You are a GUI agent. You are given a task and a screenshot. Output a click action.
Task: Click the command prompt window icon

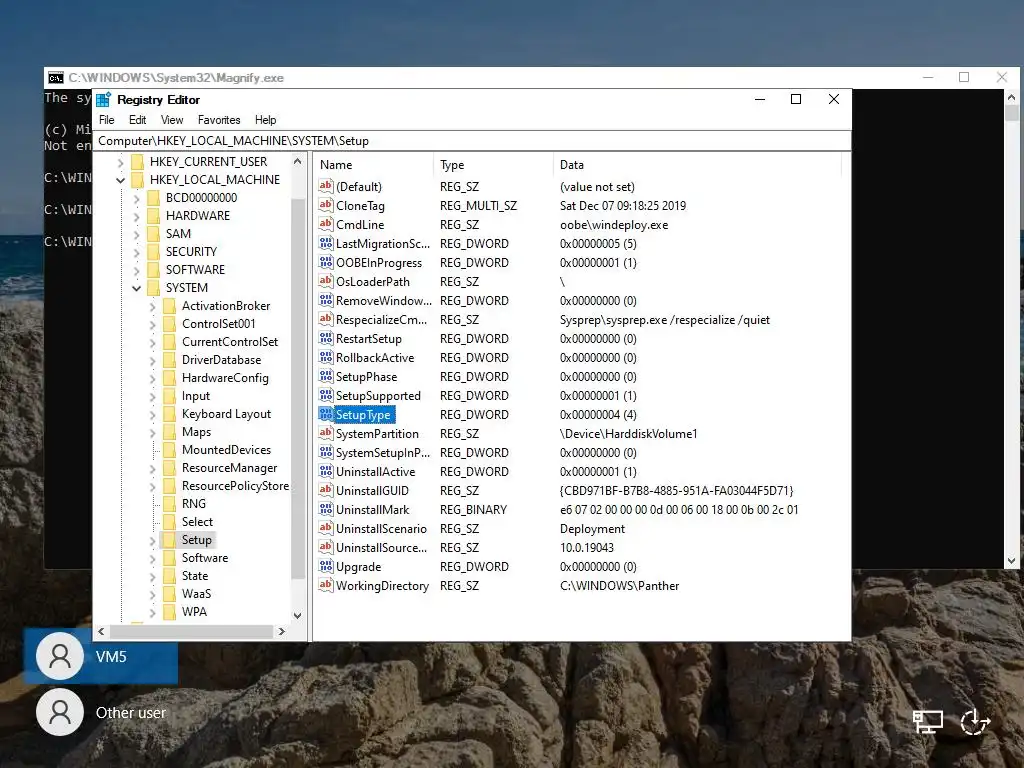(x=56, y=78)
